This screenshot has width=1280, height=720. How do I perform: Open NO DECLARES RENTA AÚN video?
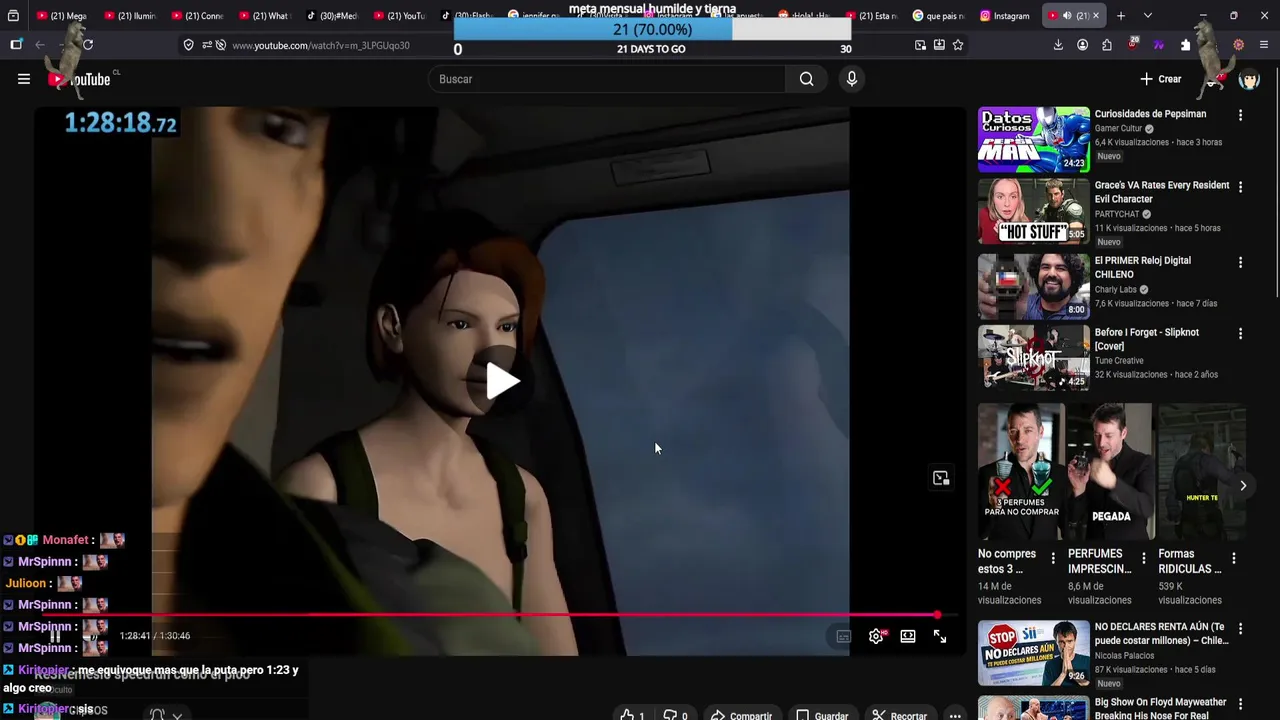click(1033, 653)
